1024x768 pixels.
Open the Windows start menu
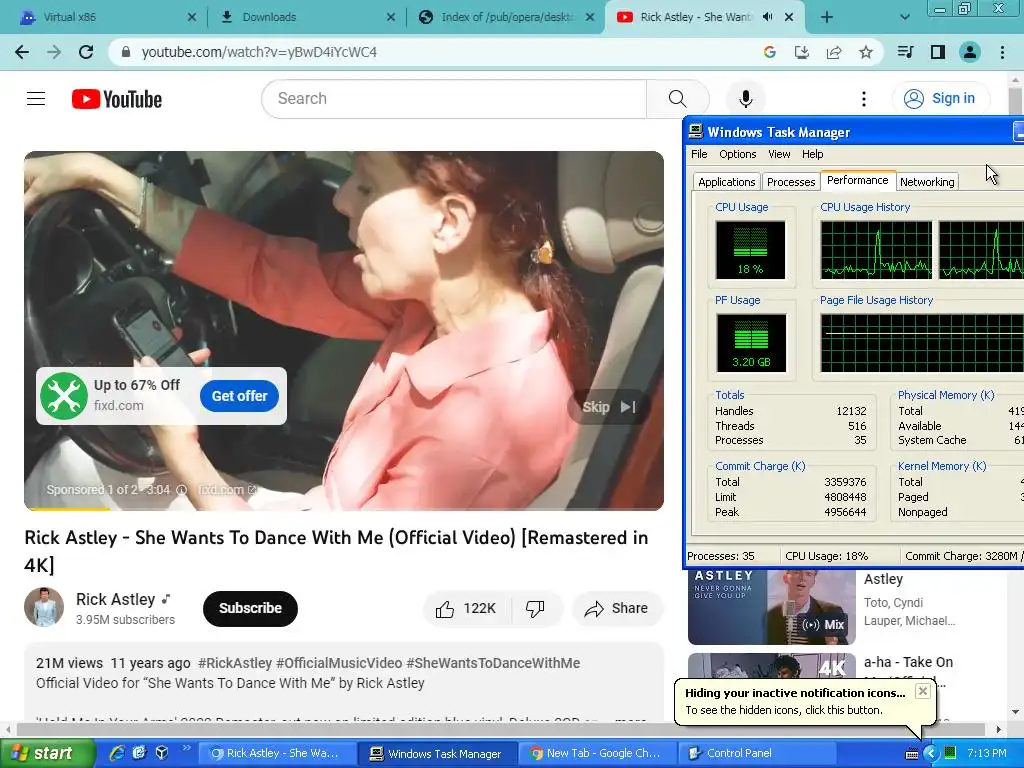pyautogui.click(x=48, y=753)
